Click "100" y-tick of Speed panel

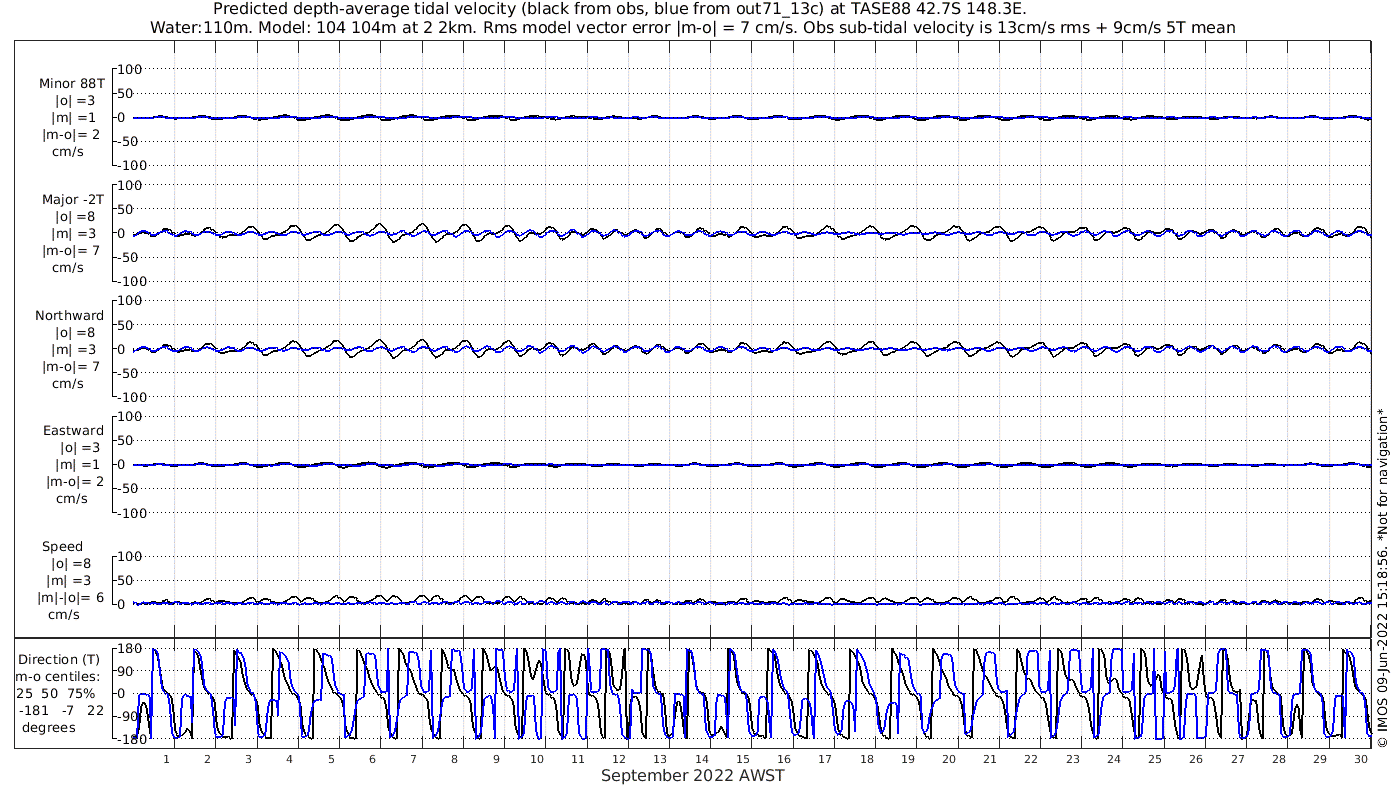coord(132,556)
